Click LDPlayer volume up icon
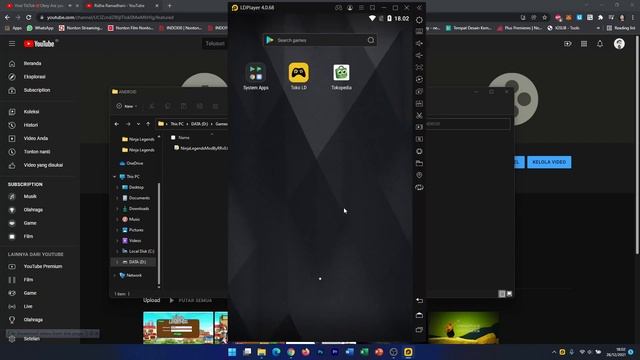Image resolution: width=640 pixels, height=360 pixels. click(x=419, y=43)
